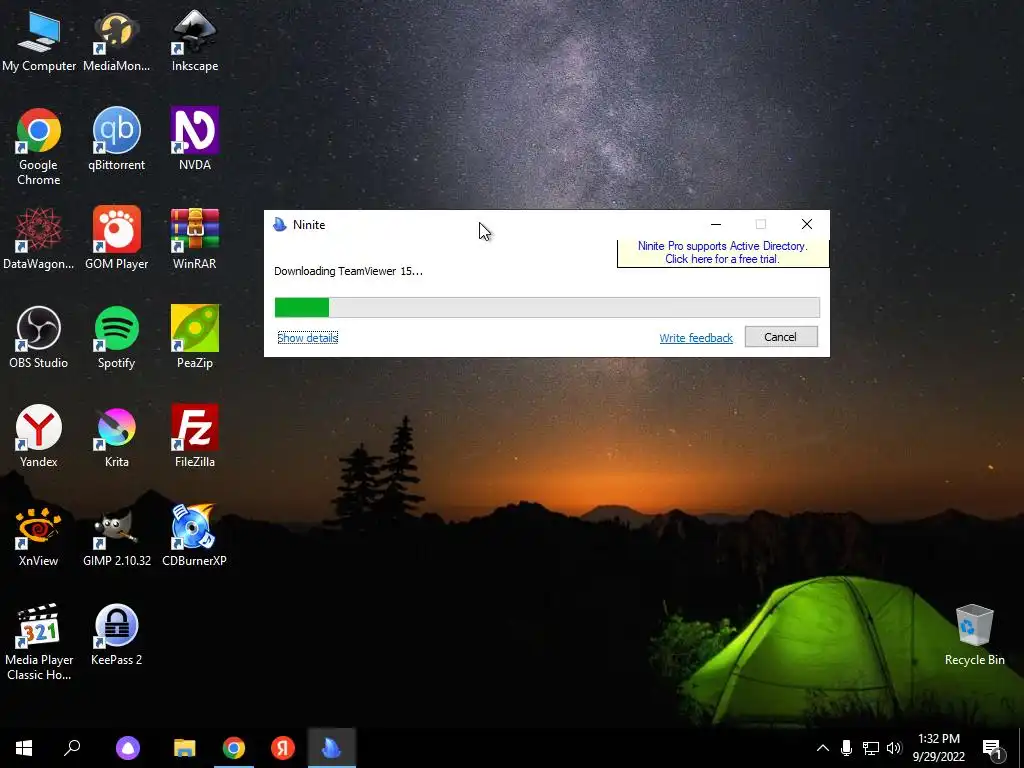The height and width of the screenshot is (768, 1024).
Task: Click XnView desktop shortcut
Action: 39,536
